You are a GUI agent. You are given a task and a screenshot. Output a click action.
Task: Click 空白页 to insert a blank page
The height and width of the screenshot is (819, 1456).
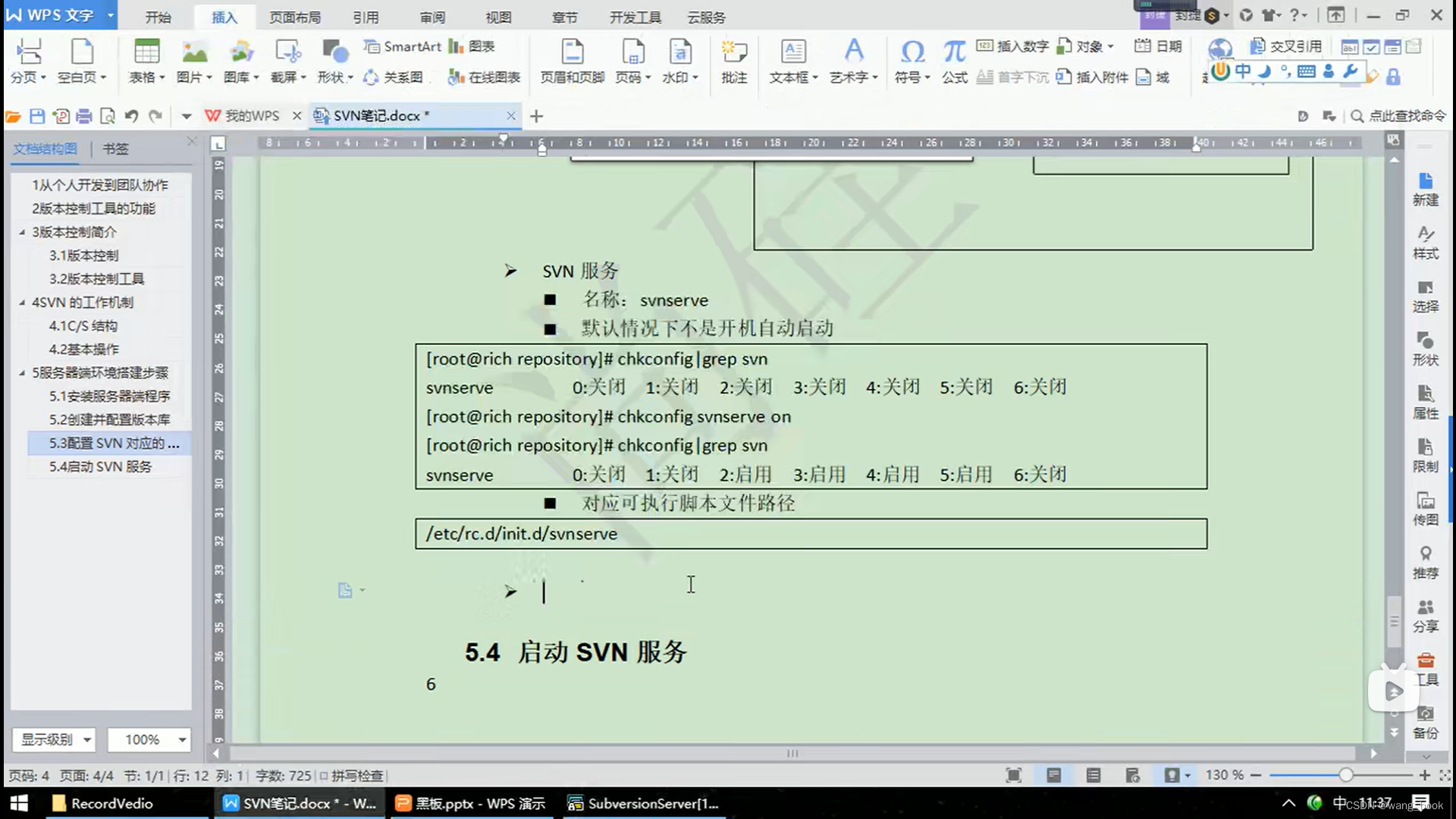[x=80, y=61]
